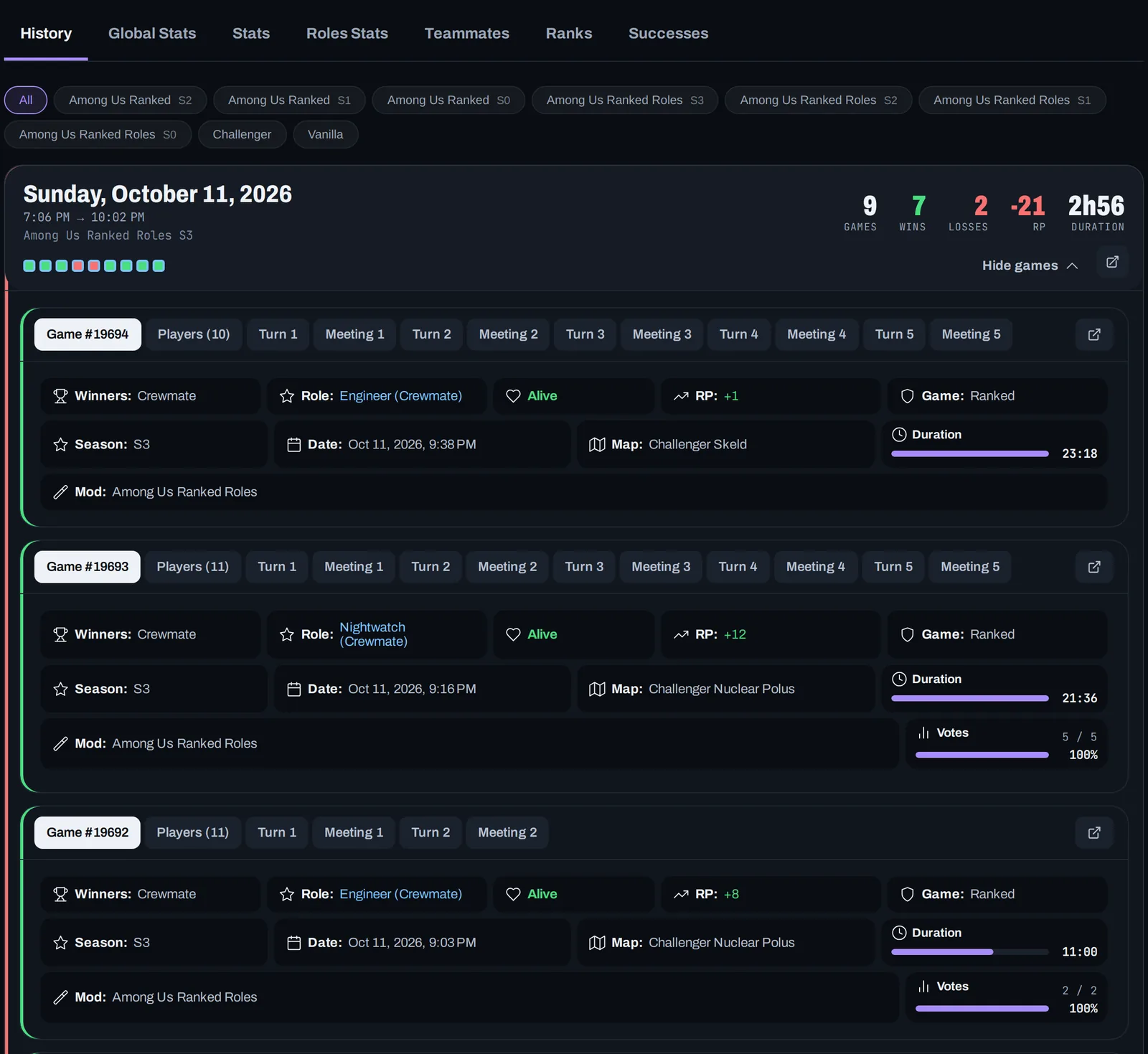The image size is (1148, 1054).
Task: Open Game #19692 external link icon
Action: click(1094, 832)
